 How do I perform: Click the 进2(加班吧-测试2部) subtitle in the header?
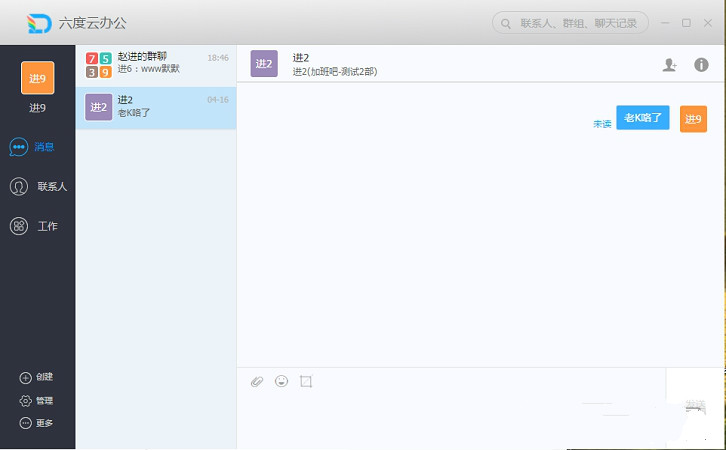pos(335,72)
